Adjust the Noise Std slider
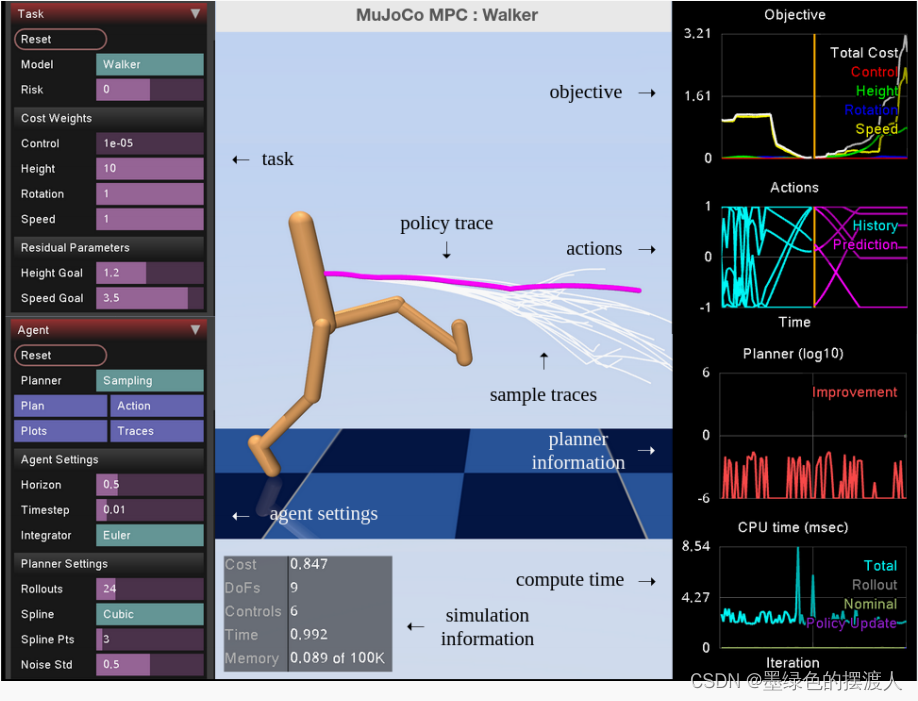This screenshot has height=701, width=918. (150, 665)
